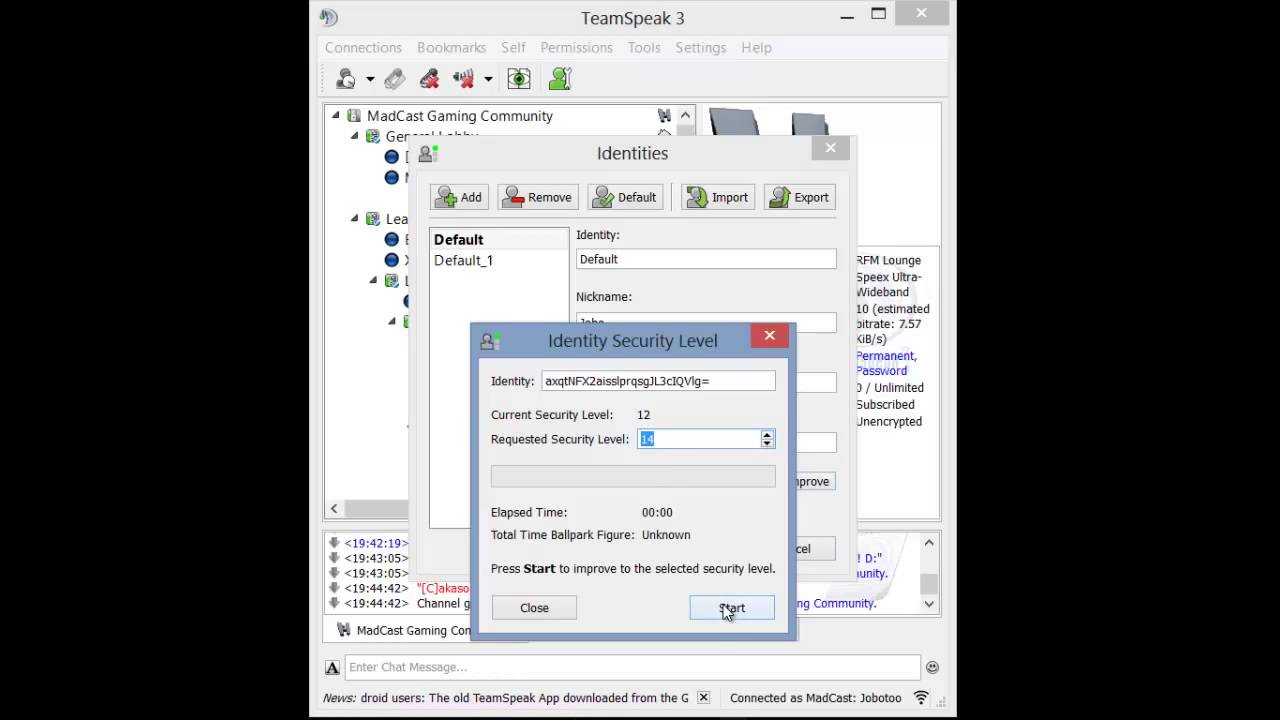The height and width of the screenshot is (720, 1280).
Task: Open the Tools menu
Action: click(644, 47)
